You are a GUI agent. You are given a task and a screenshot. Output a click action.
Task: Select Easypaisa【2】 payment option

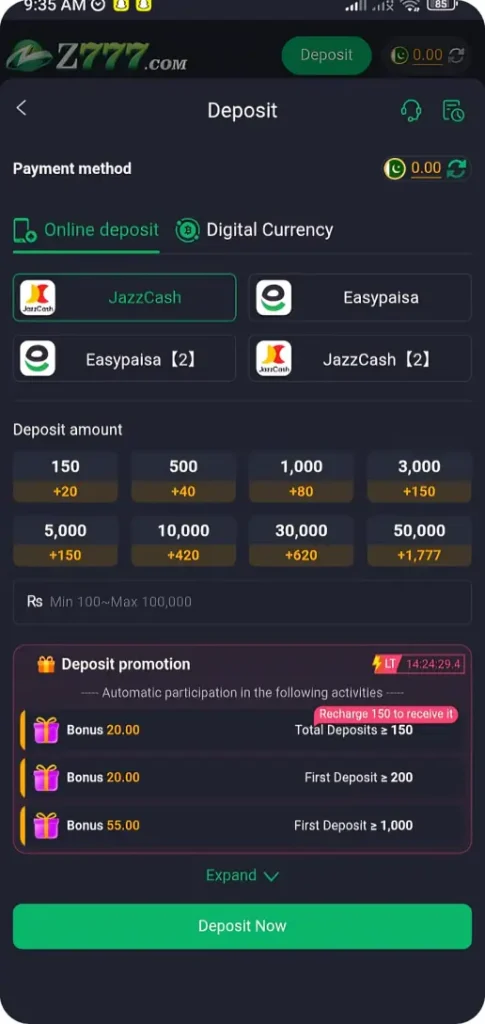click(125, 359)
